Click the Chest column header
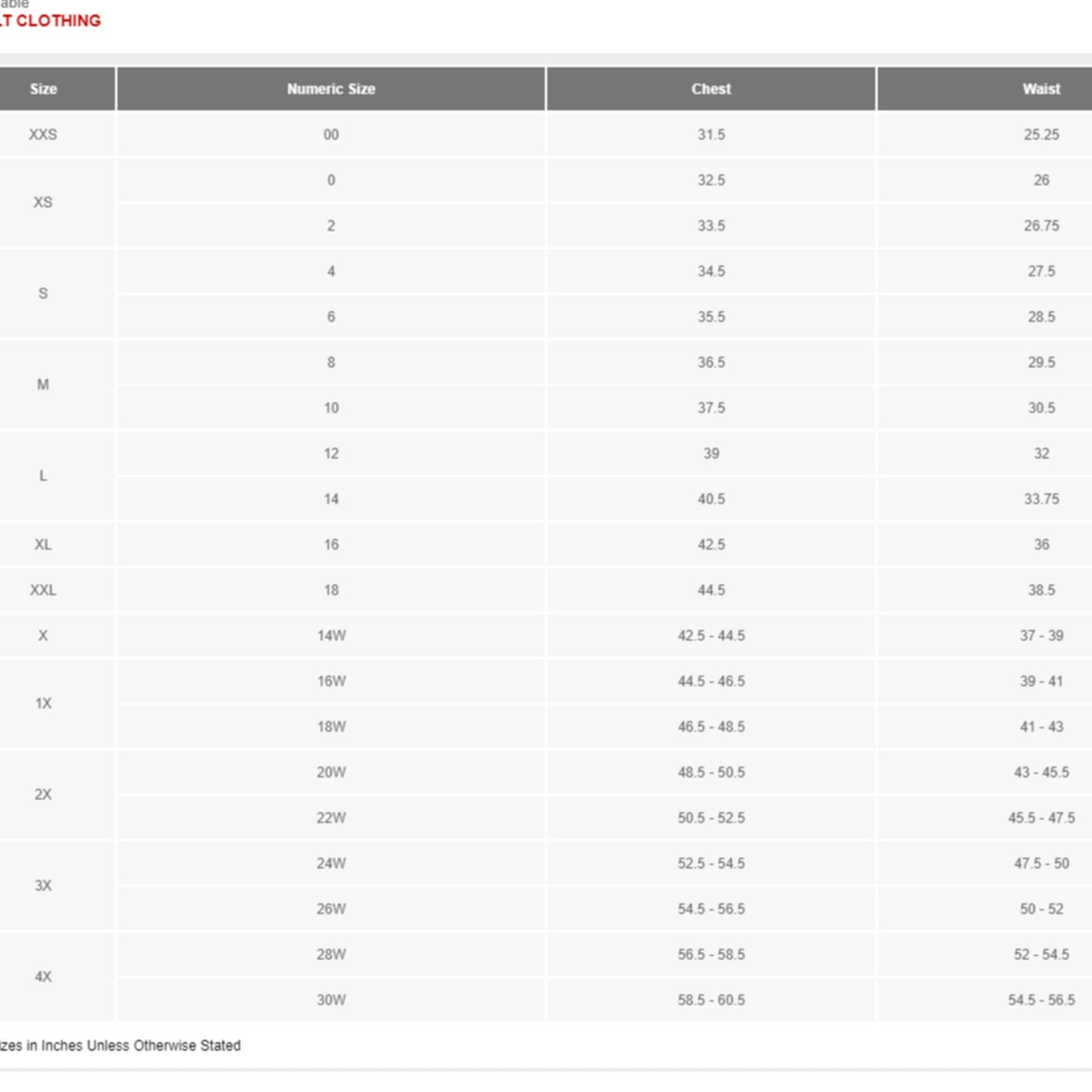The width and height of the screenshot is (1092, 1092). 711,89
